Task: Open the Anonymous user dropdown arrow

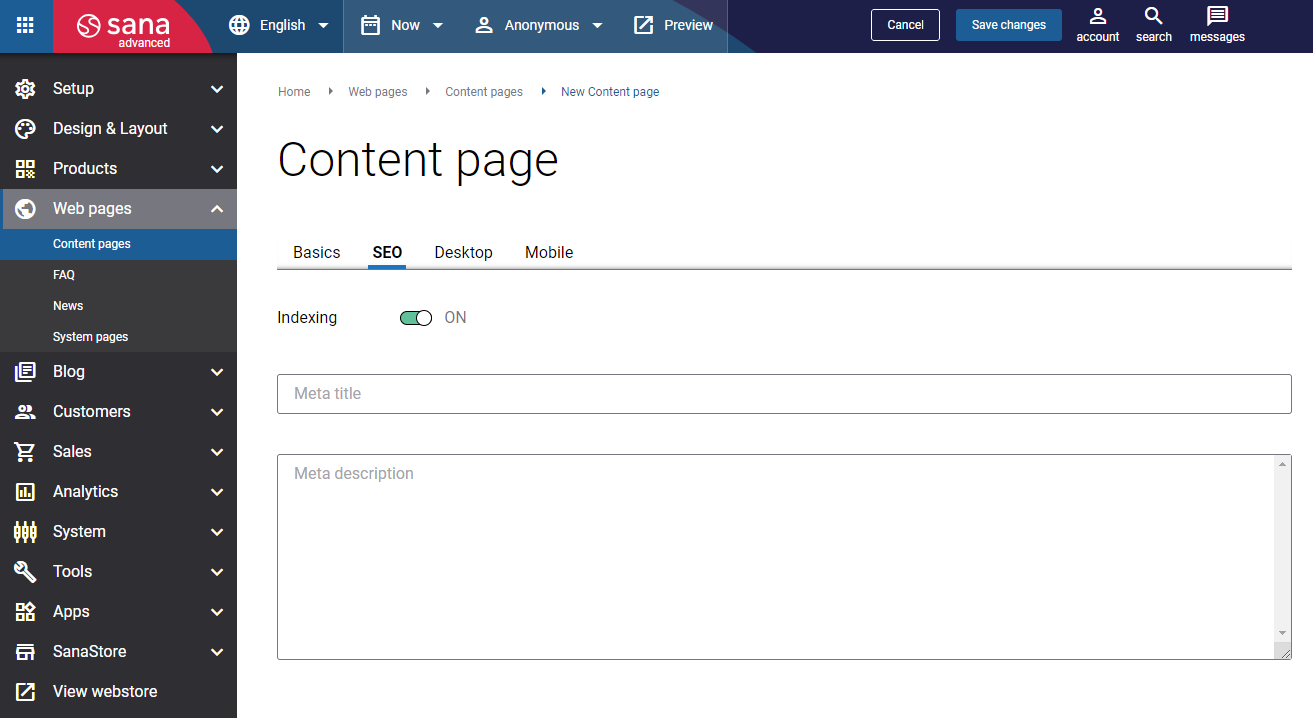Action: [597, 26]
